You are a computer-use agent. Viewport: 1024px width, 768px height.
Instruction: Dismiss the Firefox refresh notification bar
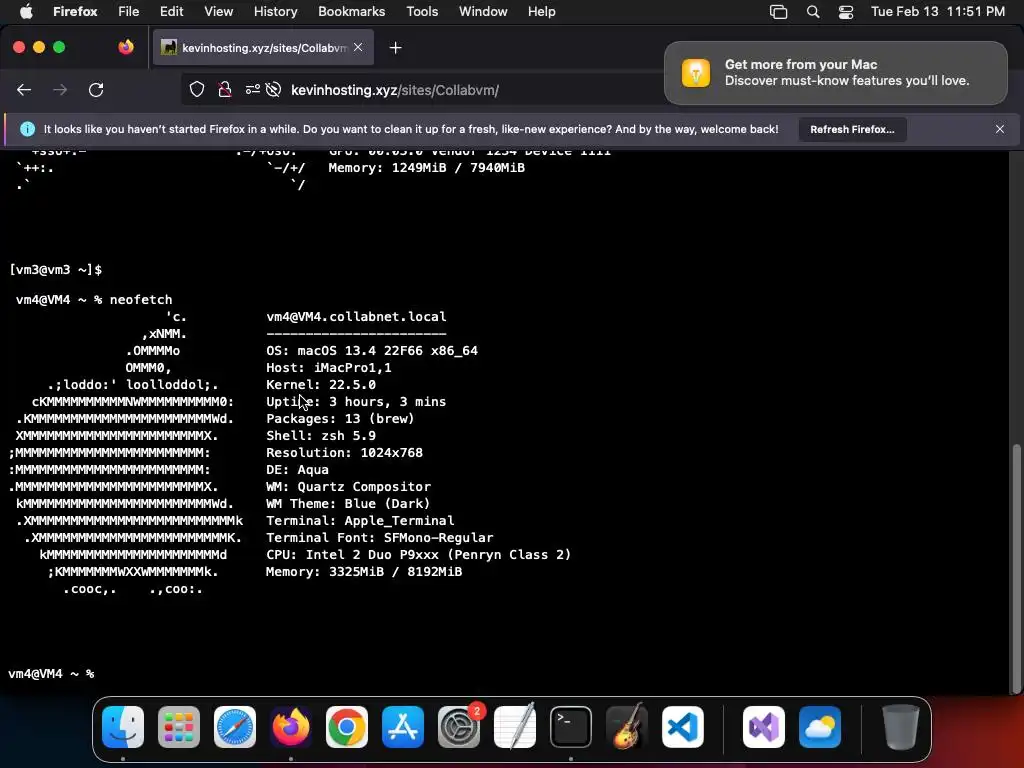point(1000,129)
